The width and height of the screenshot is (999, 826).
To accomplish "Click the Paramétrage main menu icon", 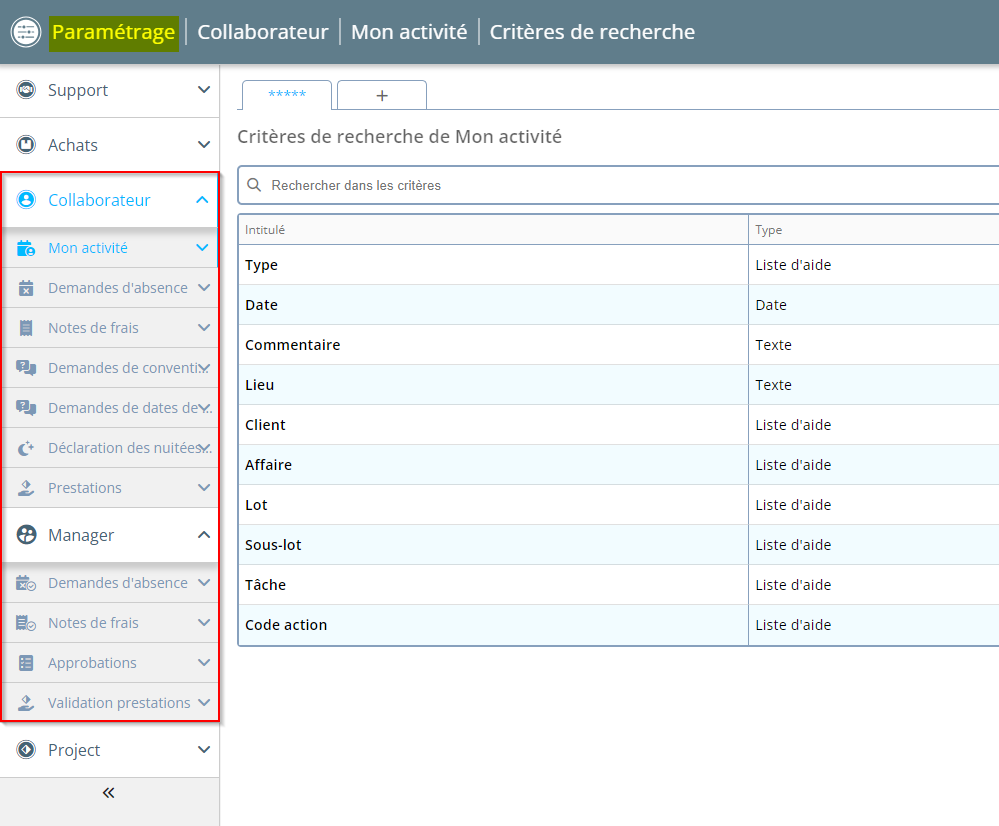I will 25,32.
